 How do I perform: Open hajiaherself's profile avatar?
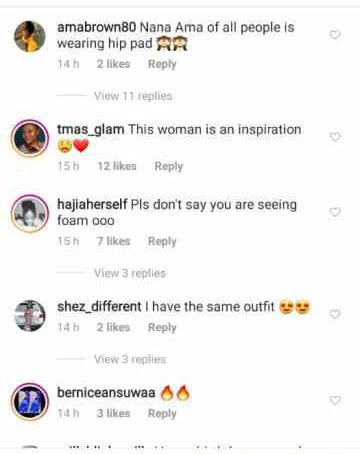[30, 213]
